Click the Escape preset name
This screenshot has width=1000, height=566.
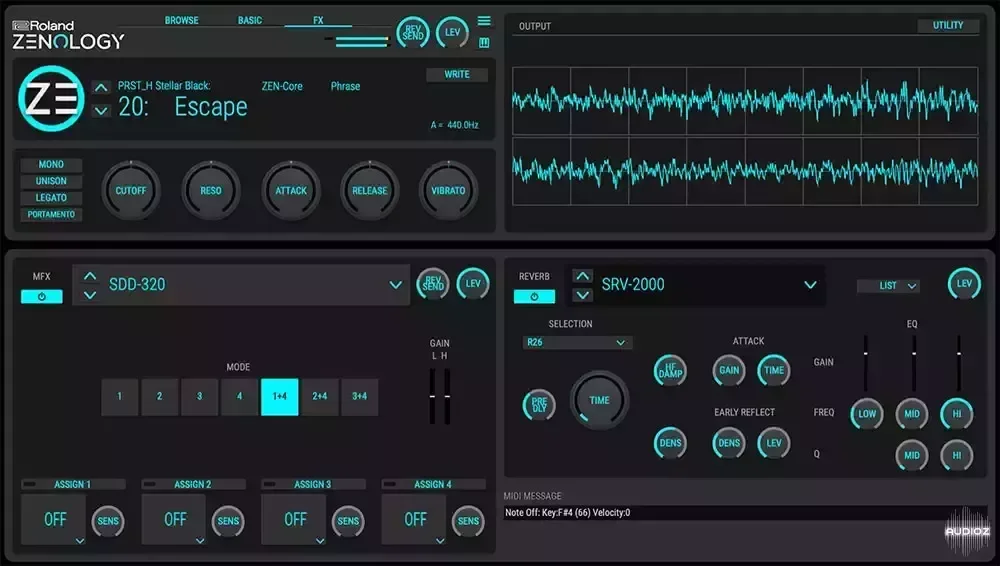211,107
